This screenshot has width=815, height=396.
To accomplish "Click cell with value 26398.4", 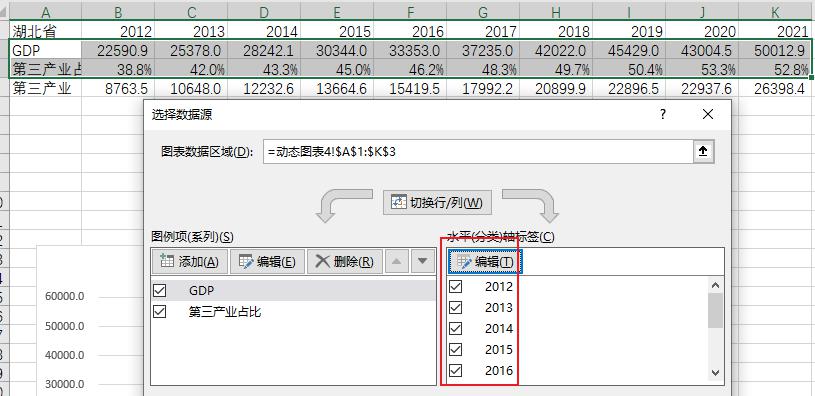I will [x=775, y=89].
